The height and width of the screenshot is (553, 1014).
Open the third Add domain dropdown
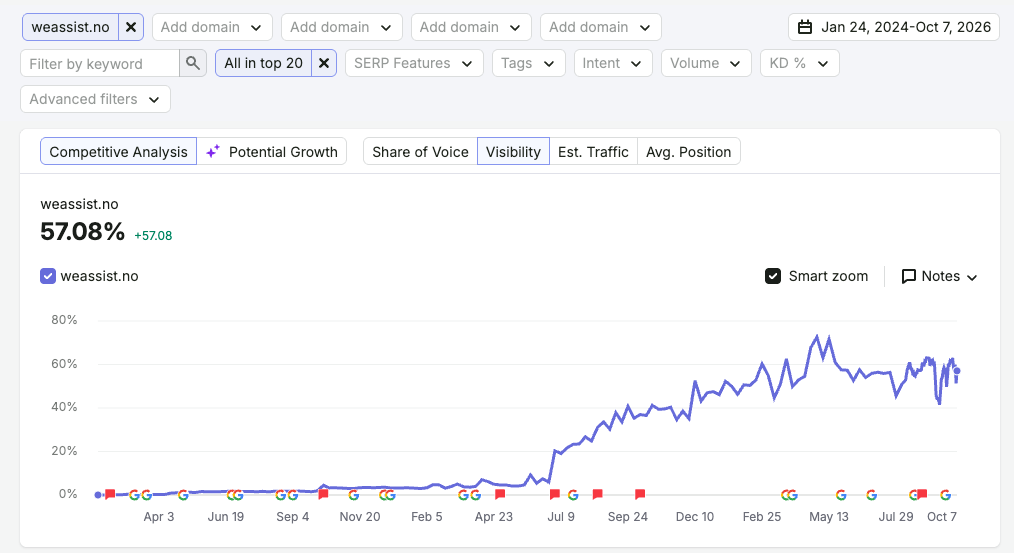pos(471,27)
